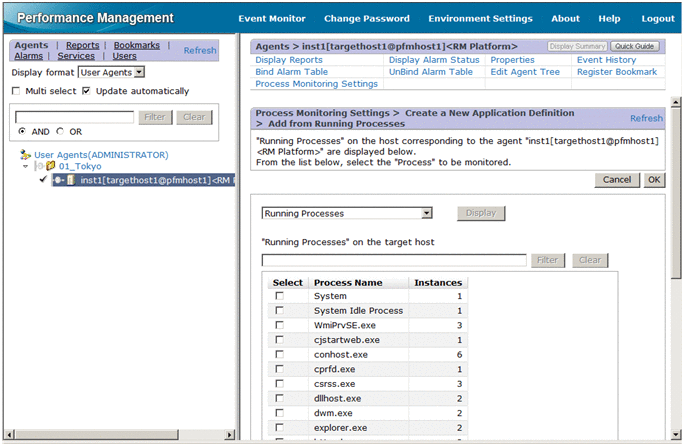Open the Quick Guide
The image size is (685, 447).
click(x=633, y=47)
